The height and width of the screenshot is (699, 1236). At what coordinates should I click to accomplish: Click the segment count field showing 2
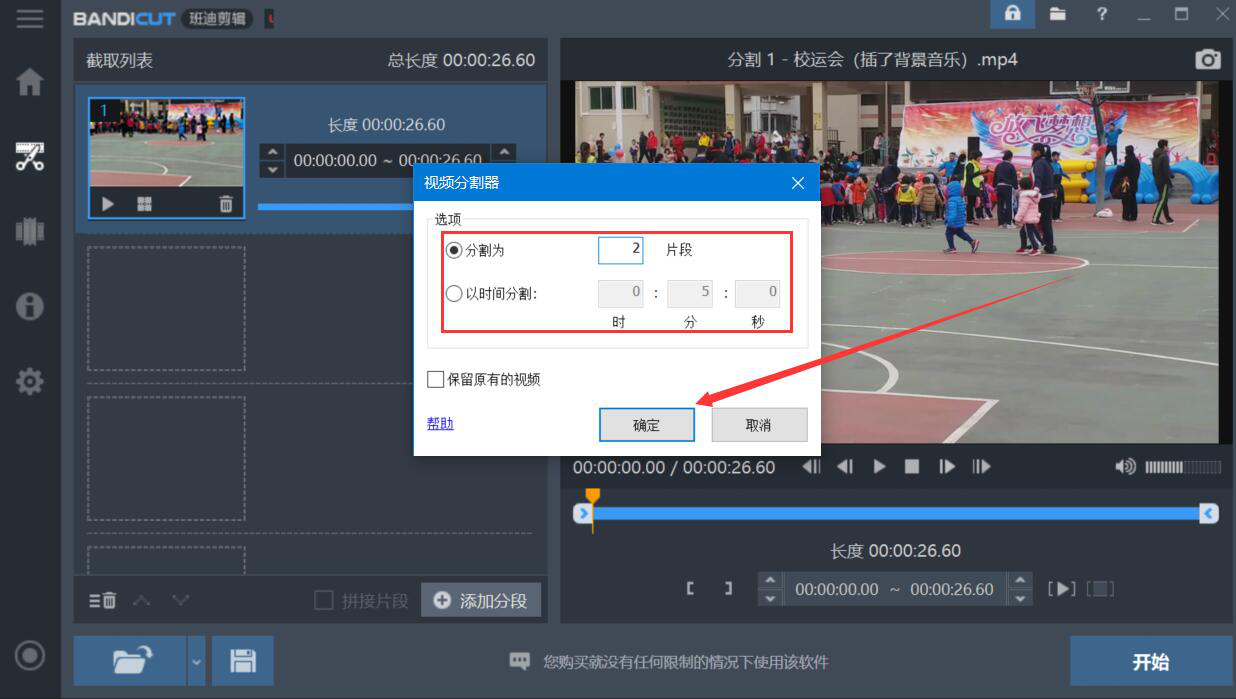(620, 250)
